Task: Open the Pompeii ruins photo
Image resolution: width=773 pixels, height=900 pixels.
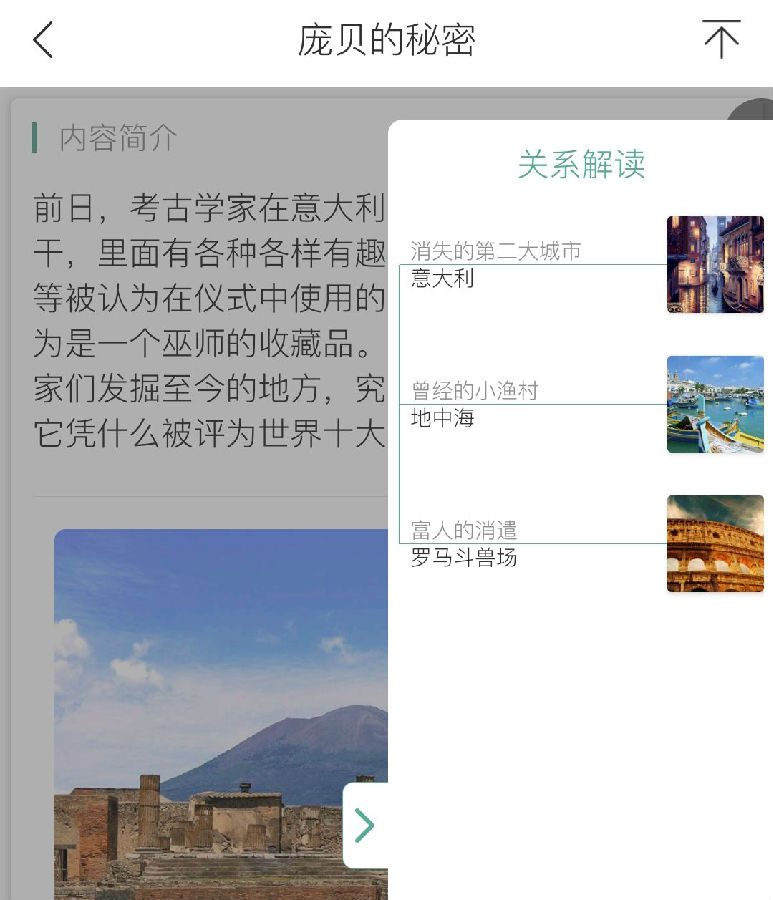Action: click(x=221, y=714)
